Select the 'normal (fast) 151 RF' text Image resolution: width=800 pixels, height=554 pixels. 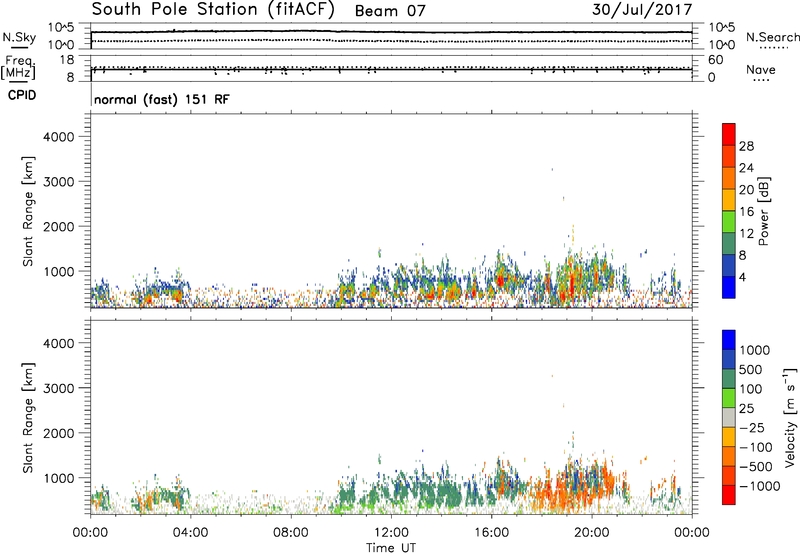tap(162, 99)
